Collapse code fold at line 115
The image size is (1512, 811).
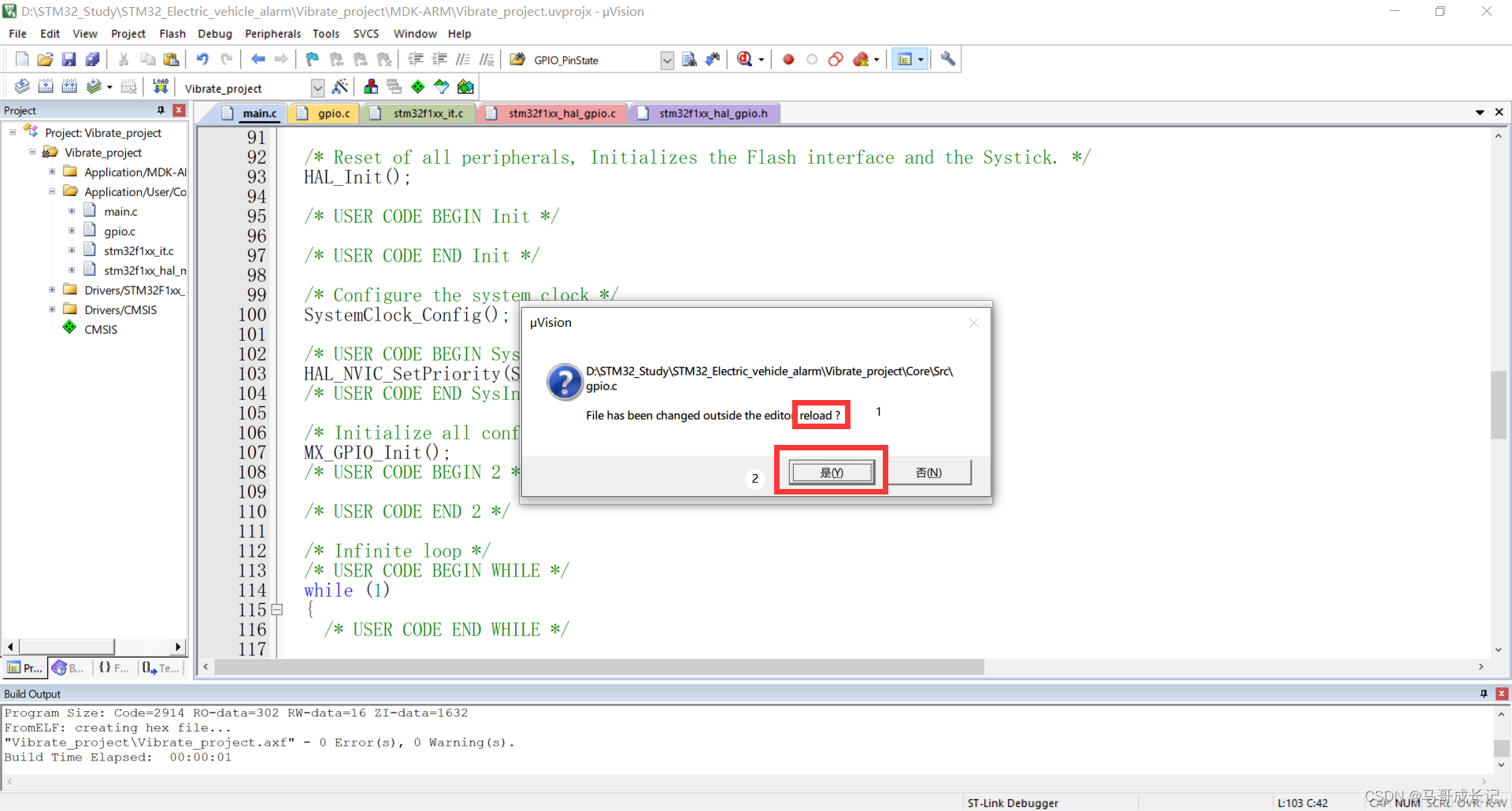[x=277, y=609]
